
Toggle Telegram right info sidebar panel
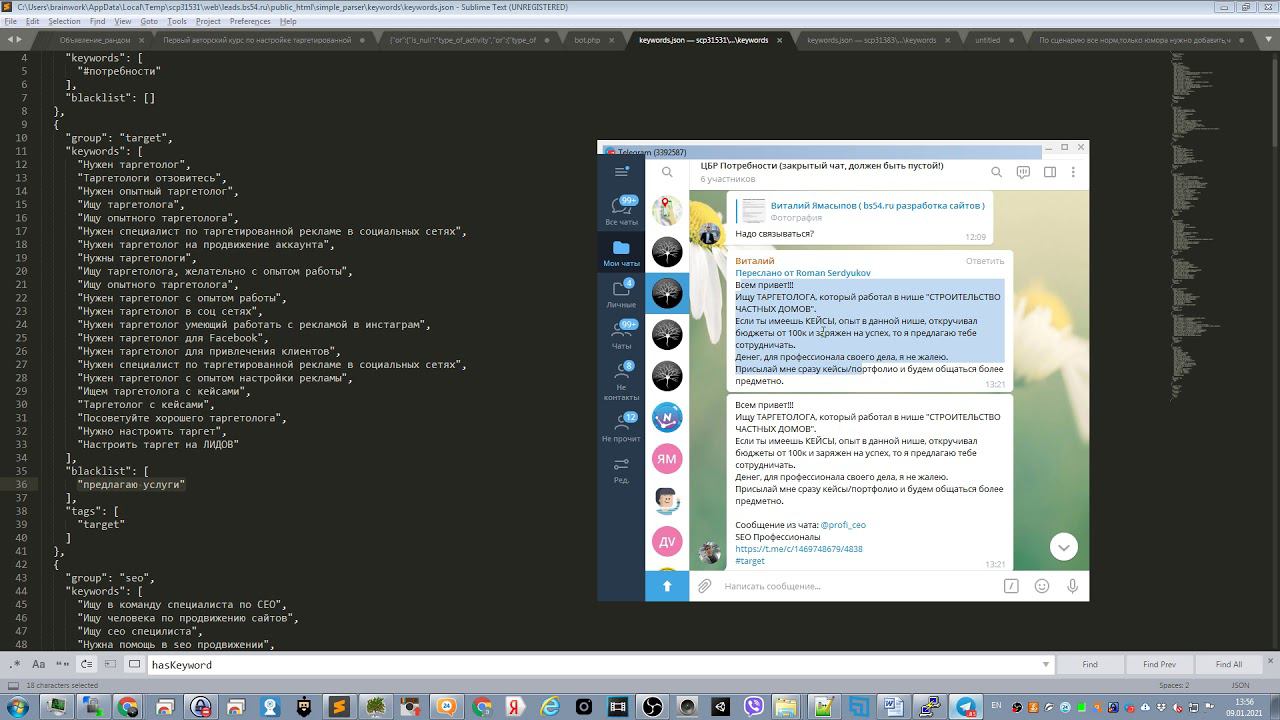pos(1050,172)
